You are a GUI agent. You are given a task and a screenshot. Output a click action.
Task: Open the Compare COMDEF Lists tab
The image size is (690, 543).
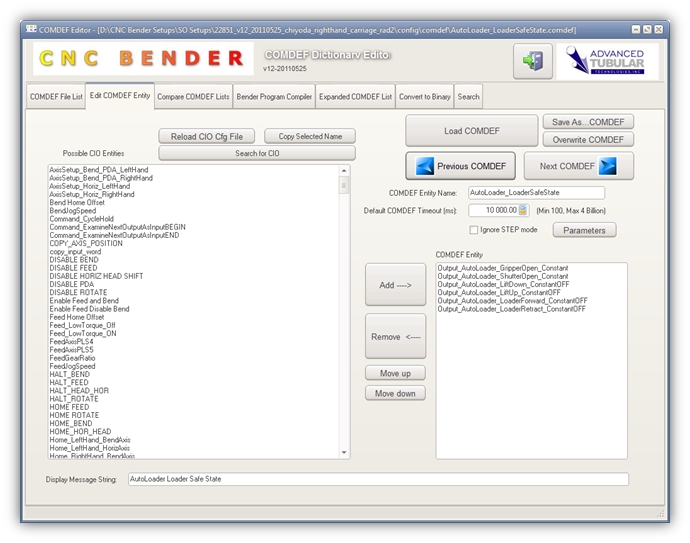(x=193, y=97)
